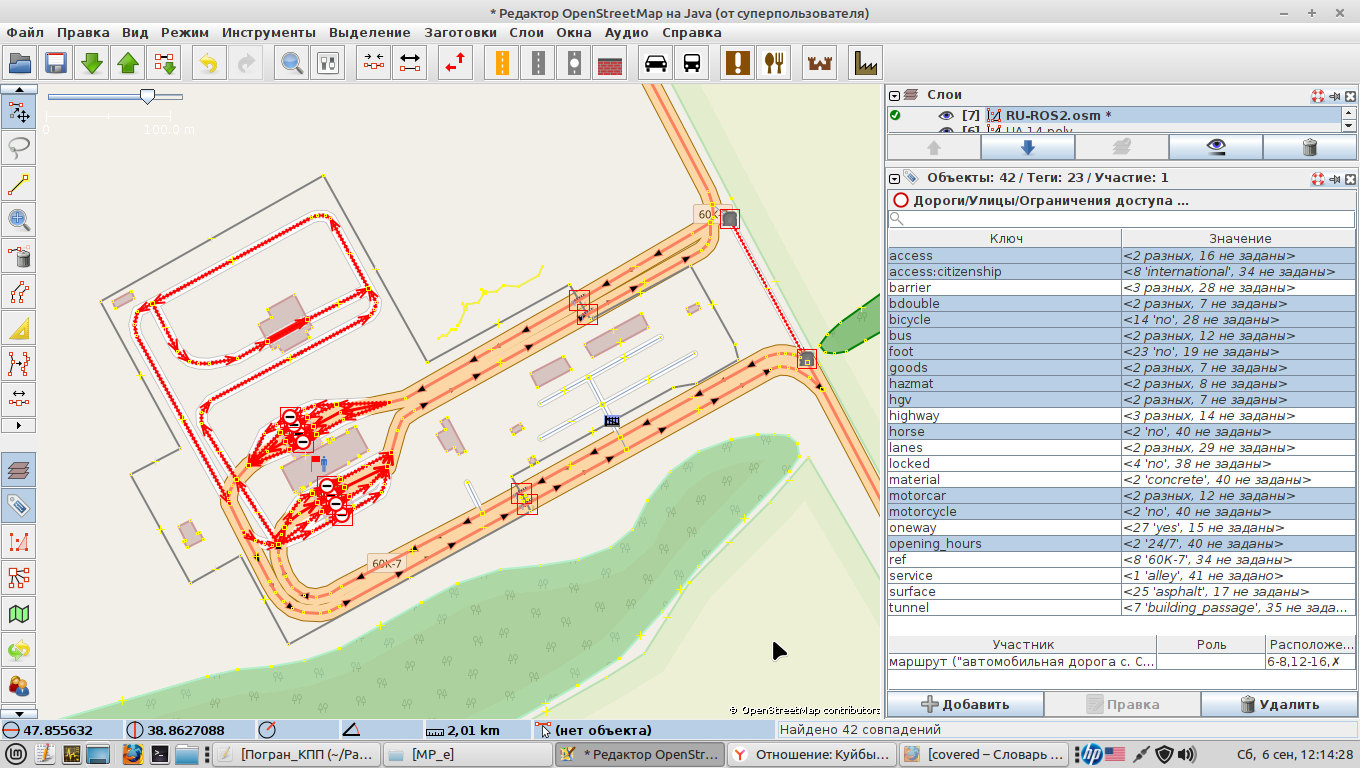
Task: Open the Инструменты menu
Action: 268,32
